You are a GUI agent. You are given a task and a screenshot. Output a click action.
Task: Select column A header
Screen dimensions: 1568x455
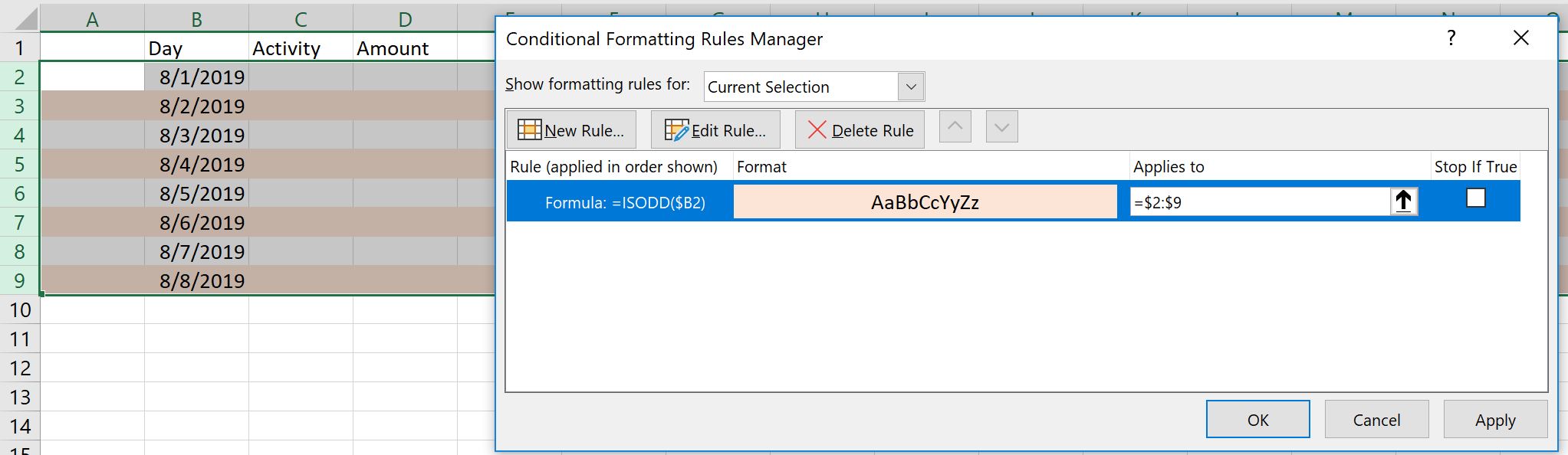(92, 18)
